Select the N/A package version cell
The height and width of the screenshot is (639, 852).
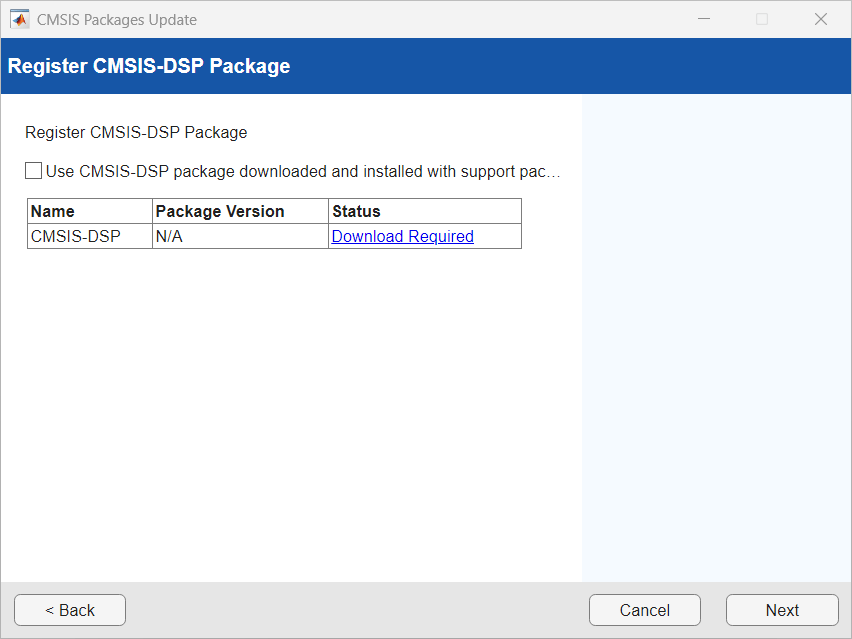[x=240, y=236]
